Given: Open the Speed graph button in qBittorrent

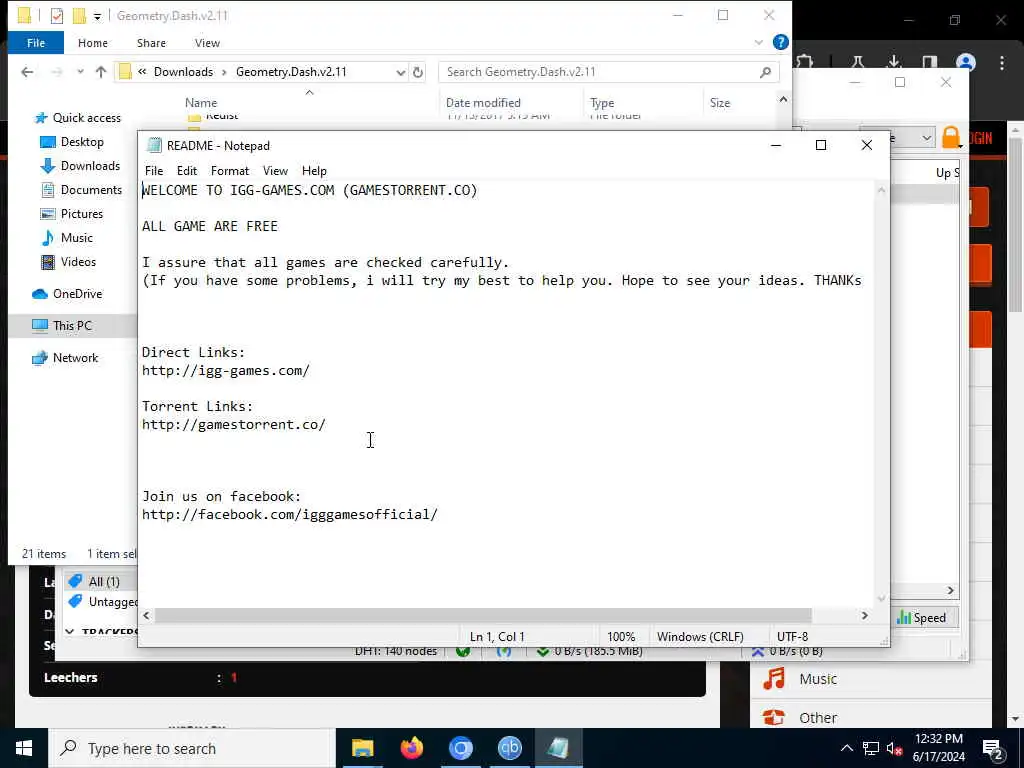Looking at the screenshot, I should click(x=921, y=617).
